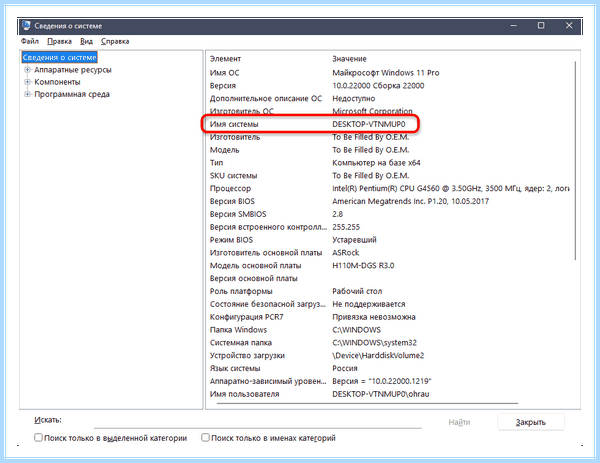Open the Вид menu
The height and width of the screenshot is (463, 600).
coord(86,41)
